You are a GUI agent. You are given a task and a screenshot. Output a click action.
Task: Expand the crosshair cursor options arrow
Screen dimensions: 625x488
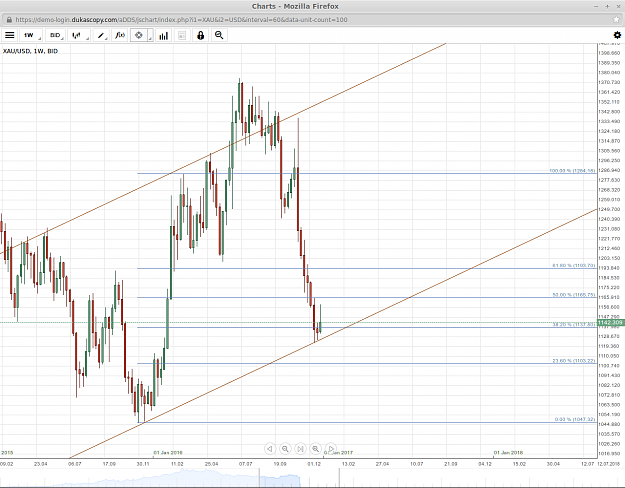tap(150, 35)
